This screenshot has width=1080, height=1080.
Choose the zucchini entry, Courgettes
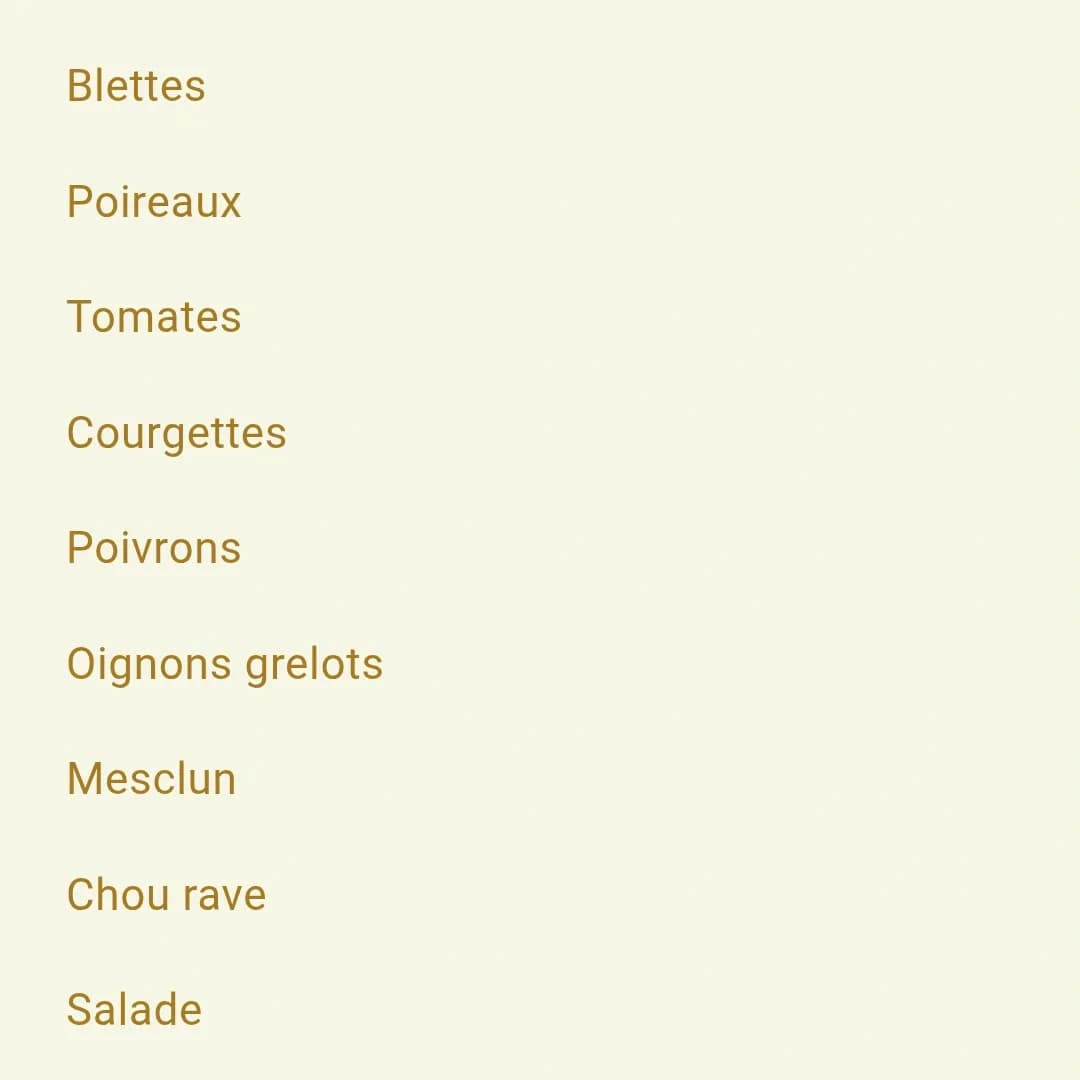[x=176, y=433]
